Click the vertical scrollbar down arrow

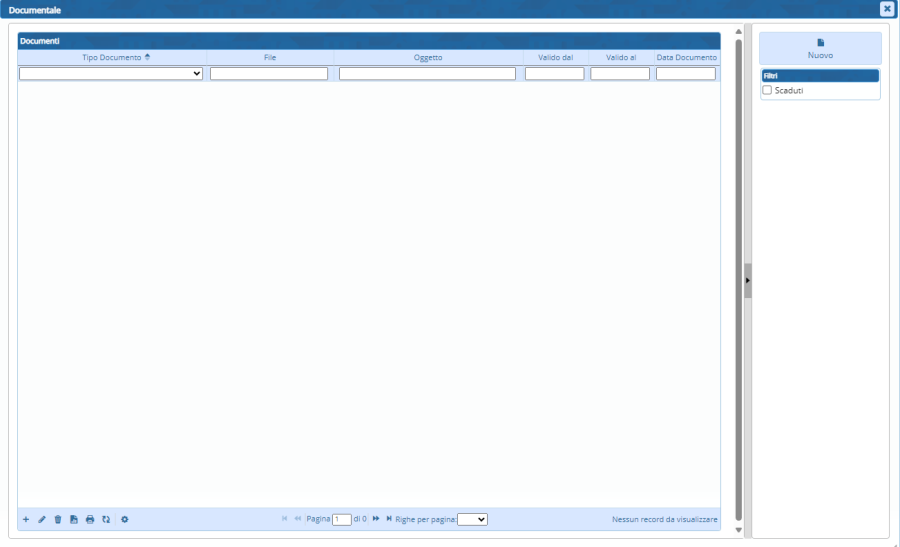click(x=739, y=530)
